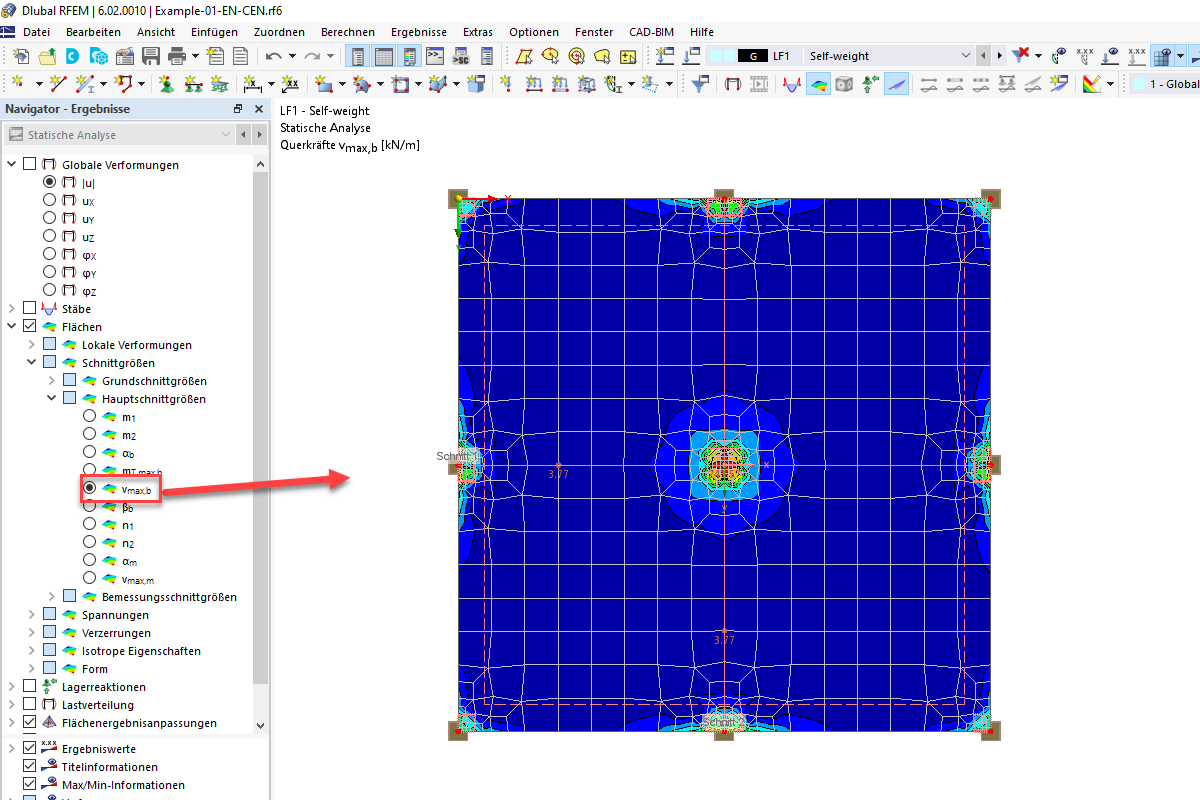
Task: Toggle support reactions arrows icon
Action: [x=870, y=85]
